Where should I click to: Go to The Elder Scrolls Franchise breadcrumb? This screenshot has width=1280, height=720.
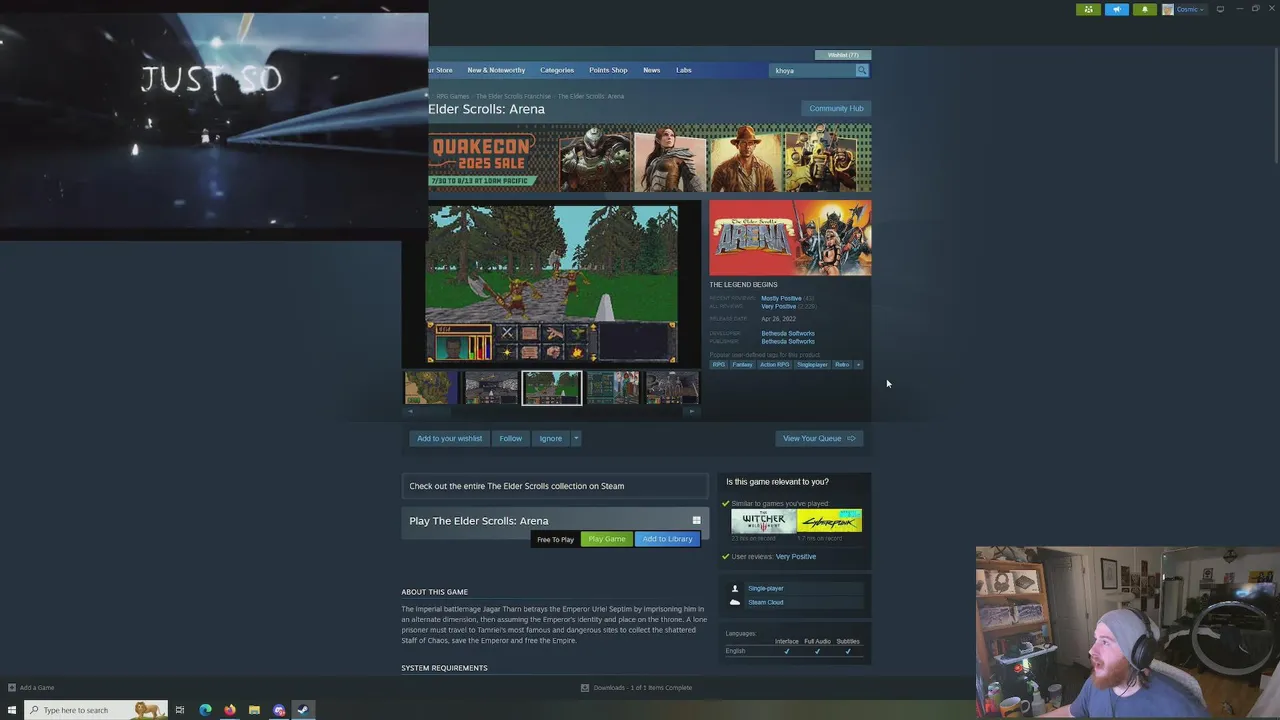tap(513, 96)
